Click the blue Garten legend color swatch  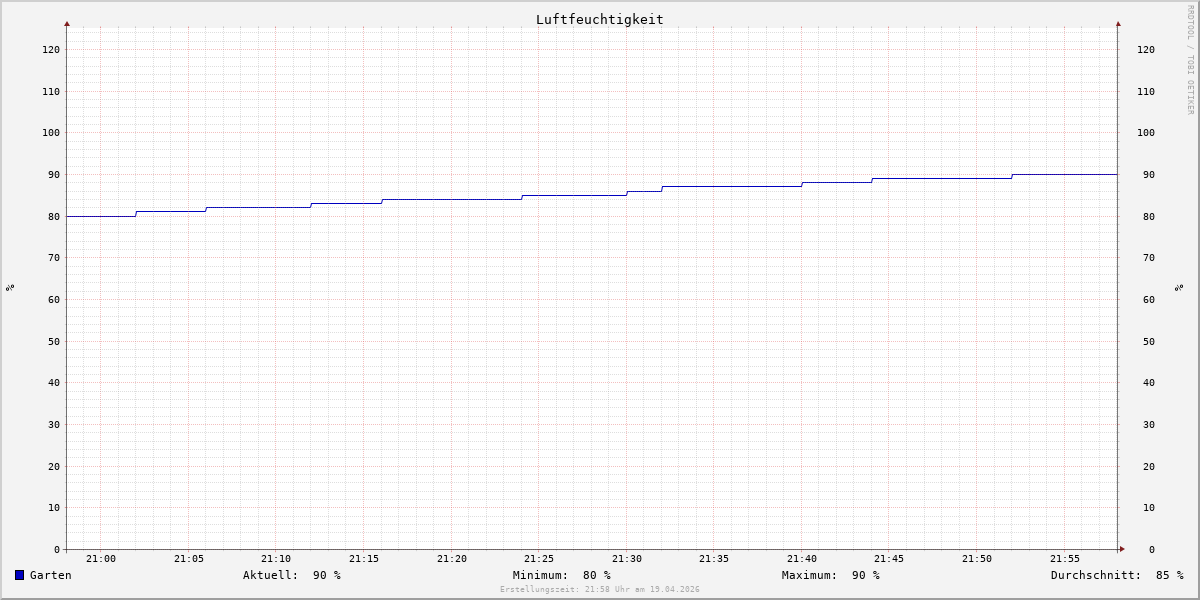[x=19, y=575]
